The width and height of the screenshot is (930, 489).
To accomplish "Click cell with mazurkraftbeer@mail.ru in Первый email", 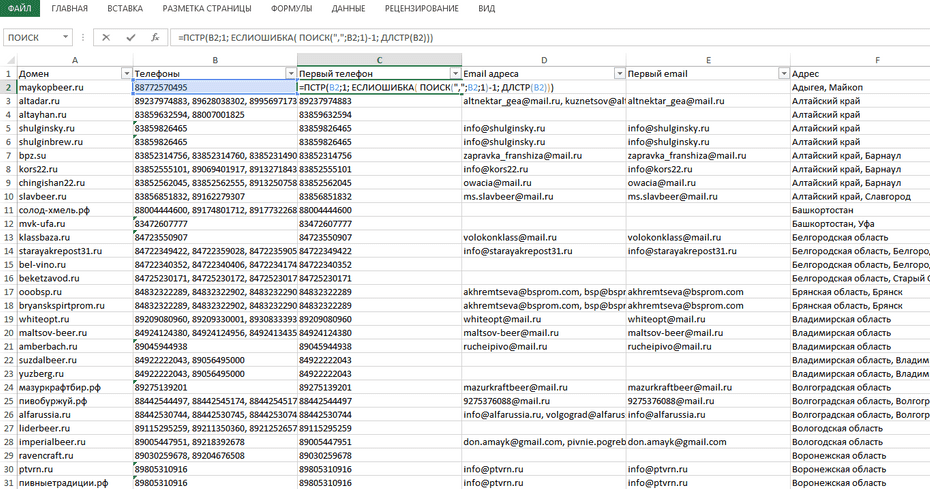I will (x=708, y=388).
